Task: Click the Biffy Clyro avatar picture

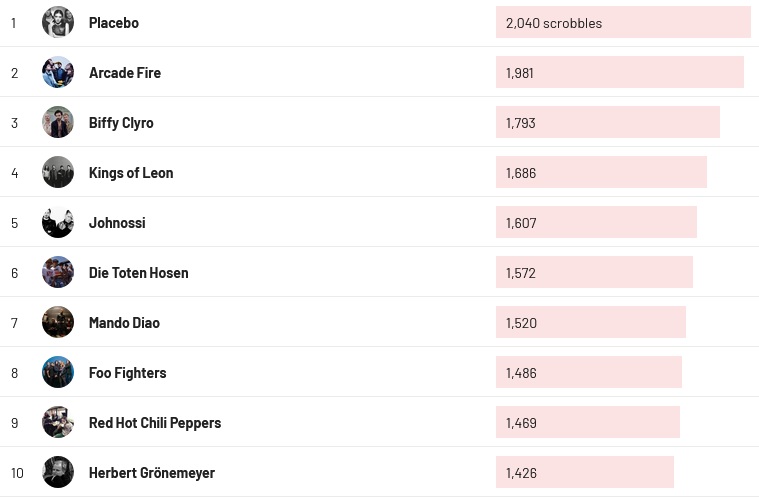Action: (x=58, y=122)
